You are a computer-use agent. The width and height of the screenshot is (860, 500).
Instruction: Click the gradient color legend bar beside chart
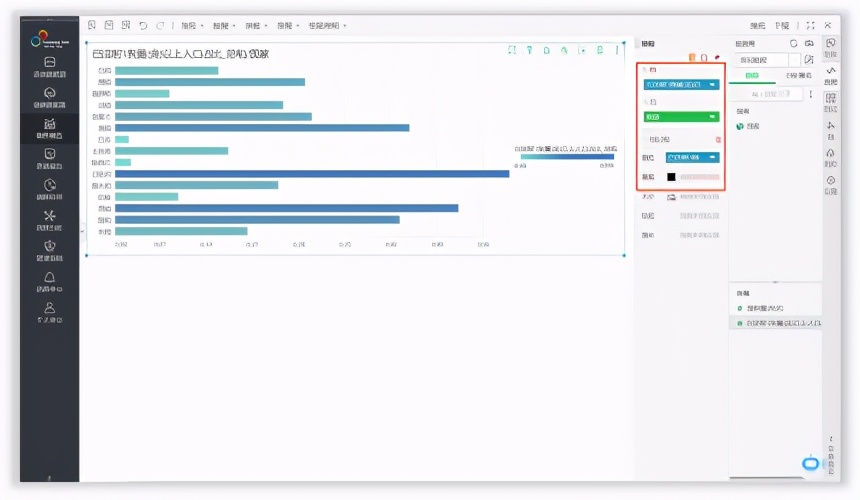(567, 157)
